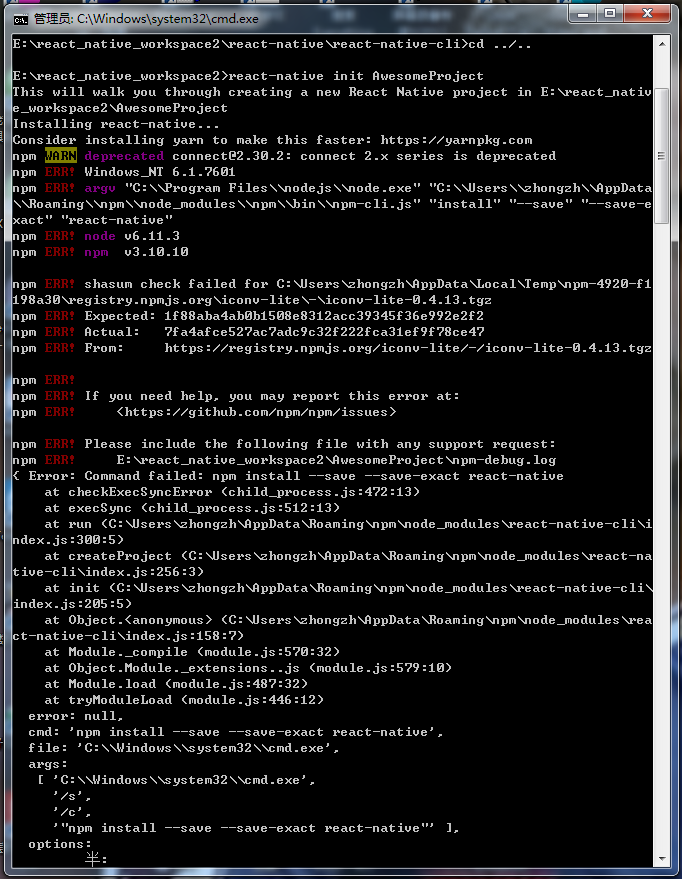682x879 pixels.
Task: Click the 'Windows_NT 6.1.7601' text
Action: (160, 172)
